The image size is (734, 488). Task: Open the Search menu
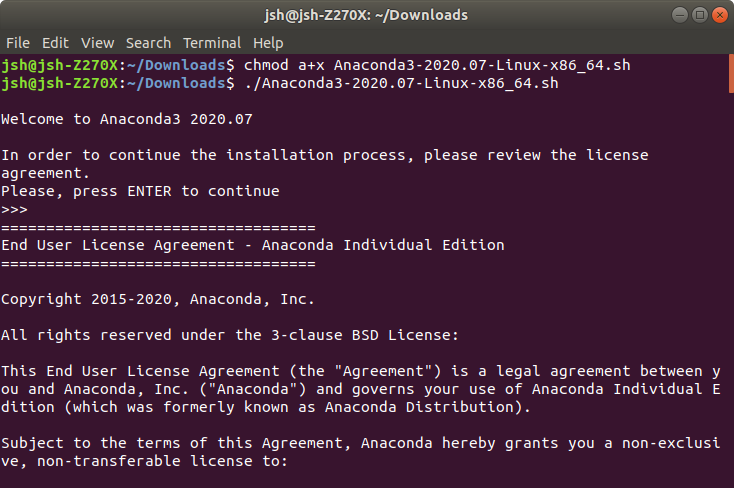point(148,43)
